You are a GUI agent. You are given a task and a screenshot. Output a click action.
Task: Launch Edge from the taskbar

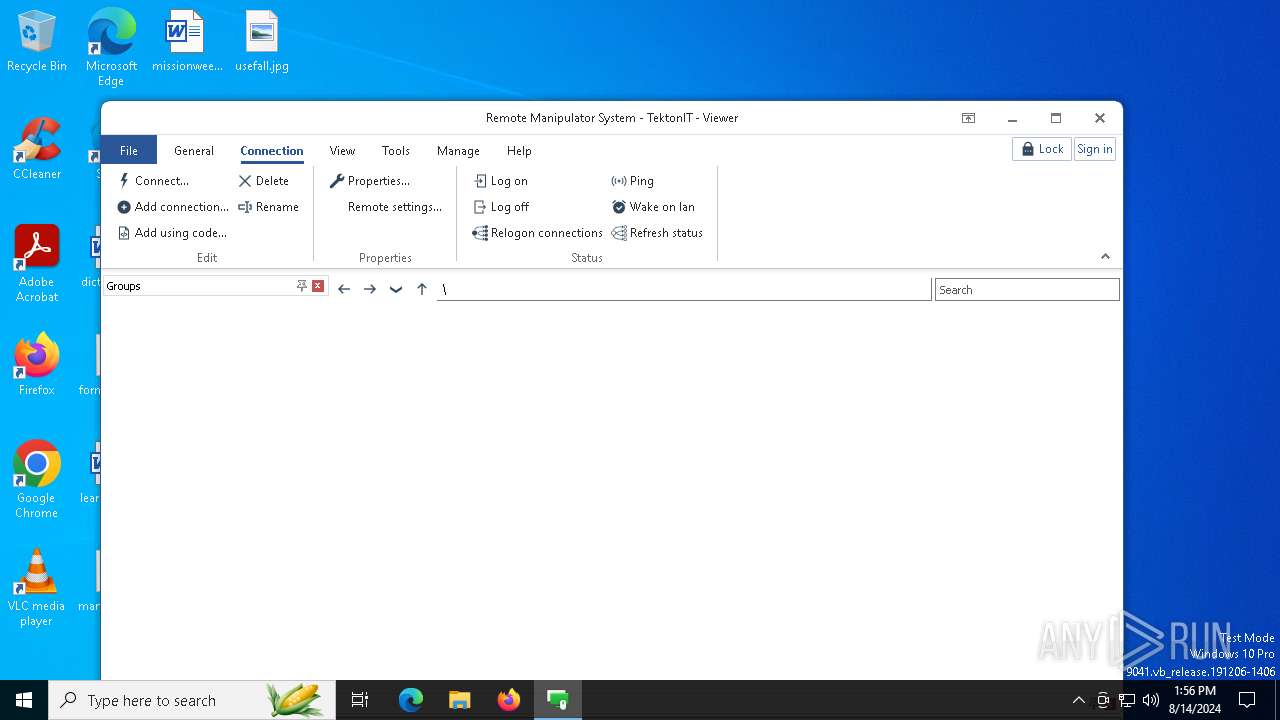411,700
